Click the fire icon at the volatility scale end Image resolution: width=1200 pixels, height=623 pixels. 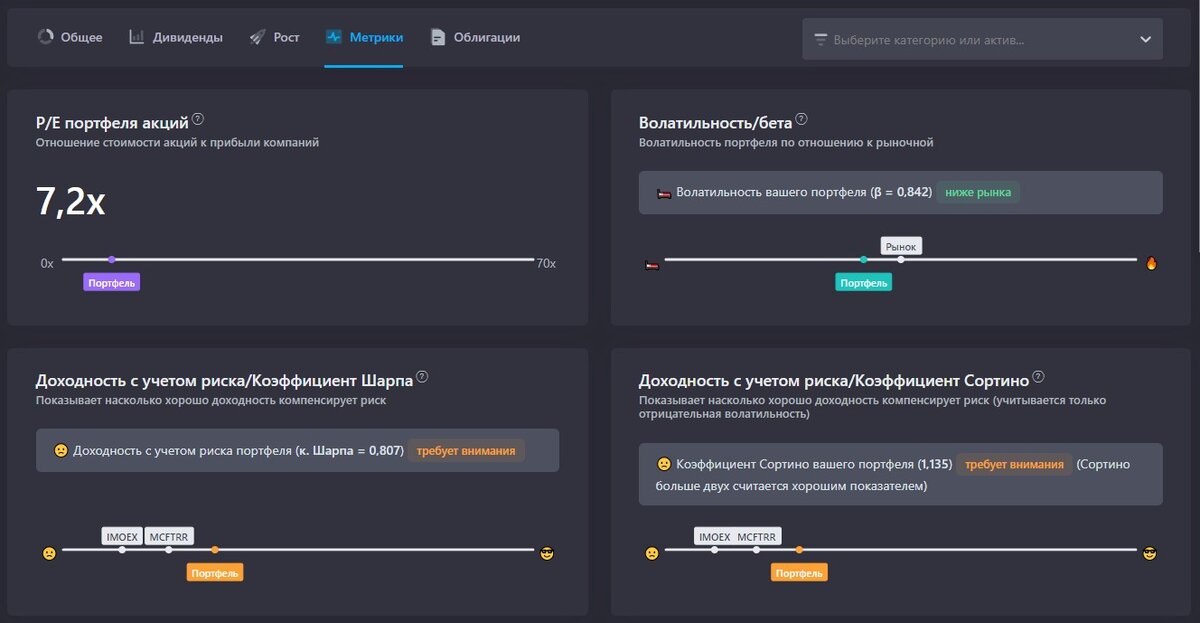click(1151, 264)
